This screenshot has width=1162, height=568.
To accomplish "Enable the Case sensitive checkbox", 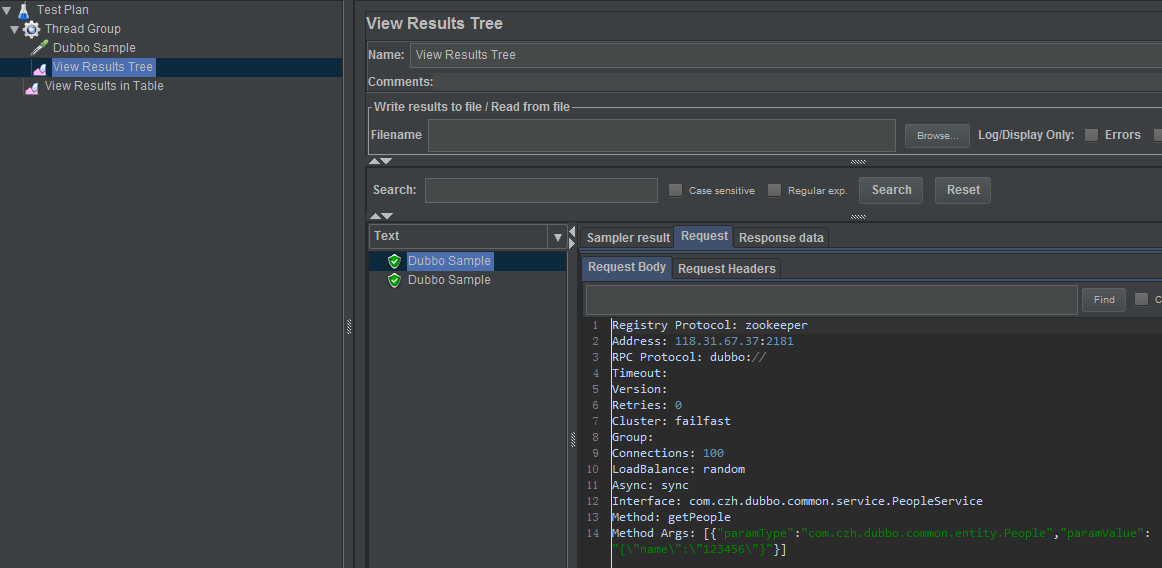I will click(x=675, y=191).
